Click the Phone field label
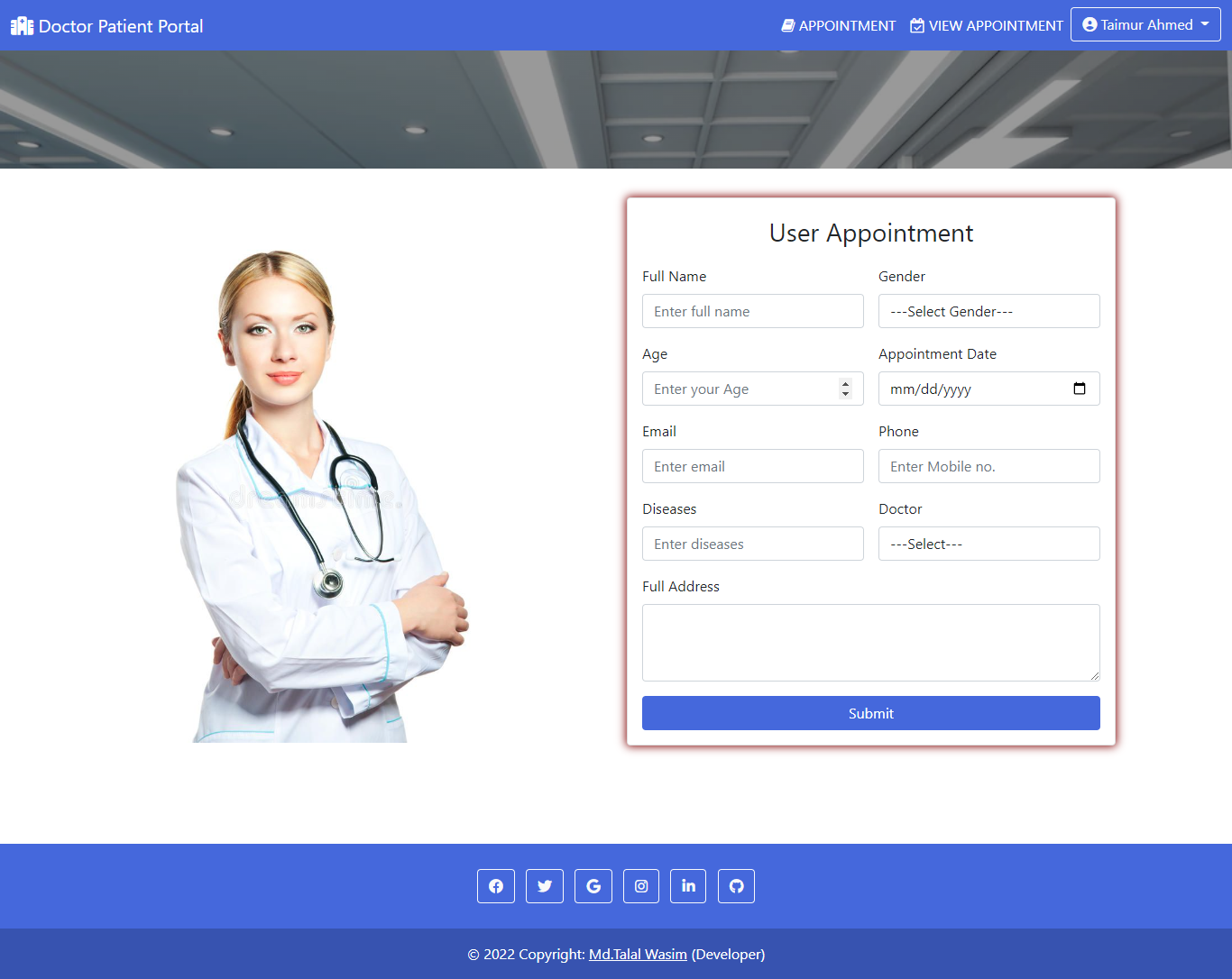Viewport: 1232px width, 979px height. pos(899,431)
